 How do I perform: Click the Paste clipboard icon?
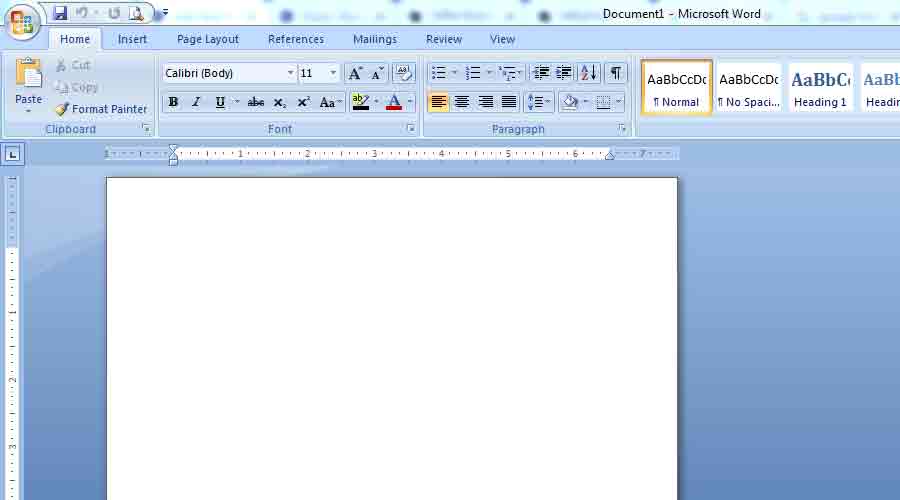[28, 73]
